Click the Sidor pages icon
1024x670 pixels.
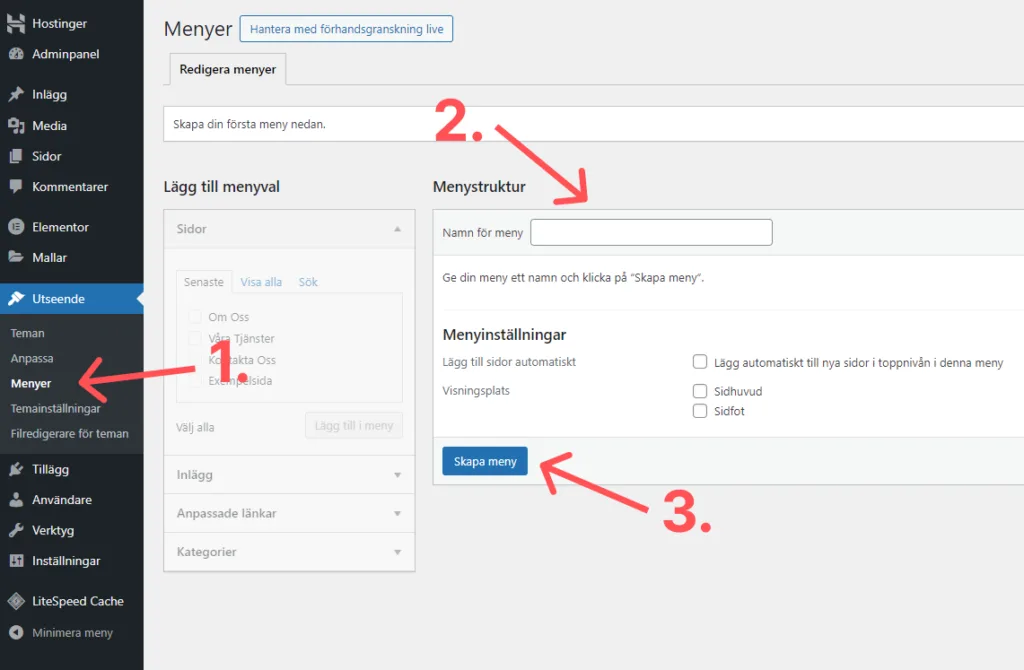pyautogui.click(x=16, y=156)
